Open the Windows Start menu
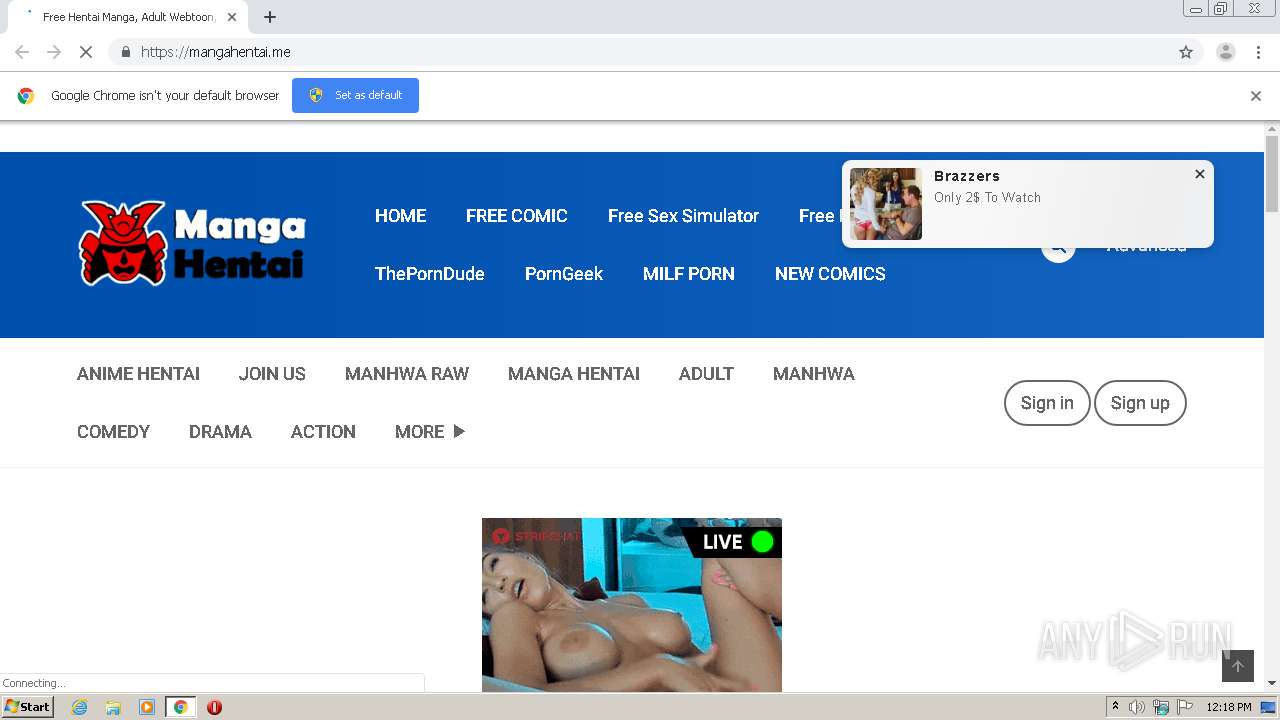1280x720 pixels. (28, 707)
